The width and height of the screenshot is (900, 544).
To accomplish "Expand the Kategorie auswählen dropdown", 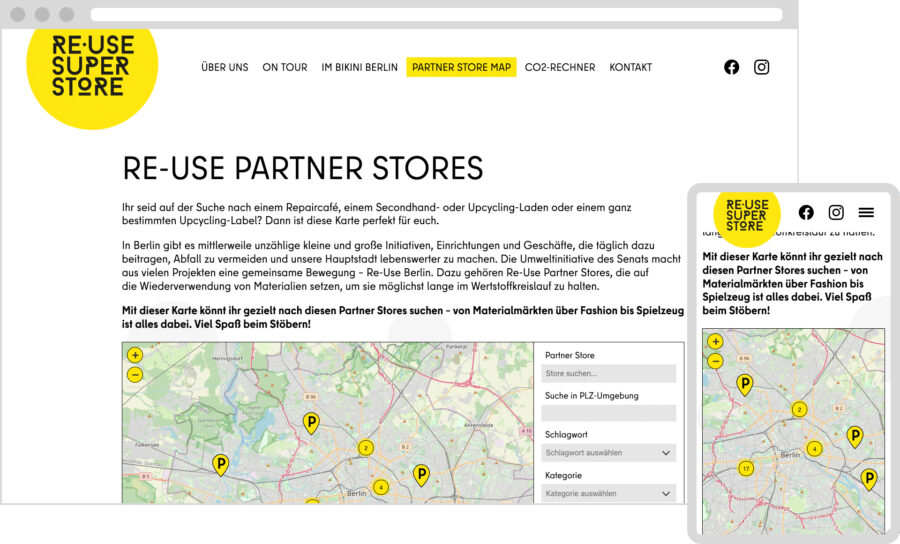I will click(x=608, y=494).
